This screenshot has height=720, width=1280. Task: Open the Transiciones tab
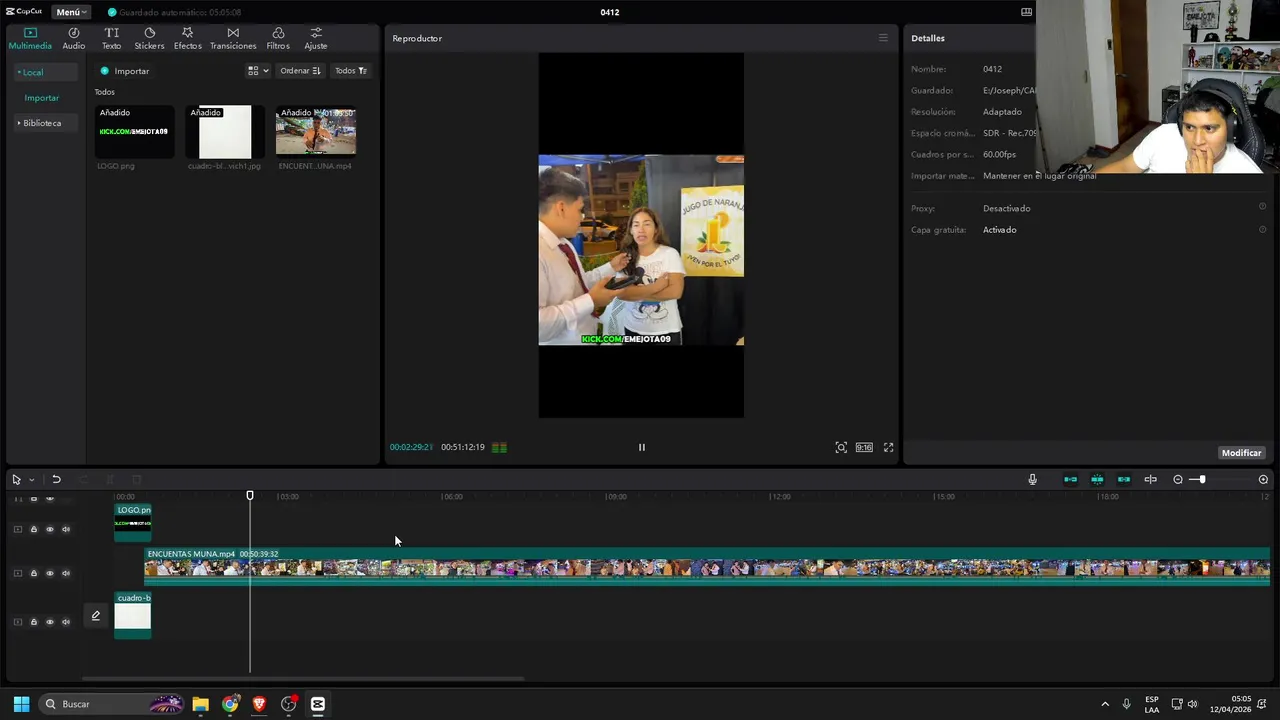[x=233, y=38]
